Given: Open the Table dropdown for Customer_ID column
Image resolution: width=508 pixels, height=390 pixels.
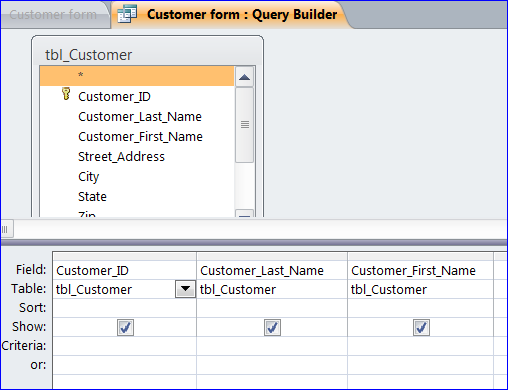Looking at the screenshot, I should coord(185,289).
